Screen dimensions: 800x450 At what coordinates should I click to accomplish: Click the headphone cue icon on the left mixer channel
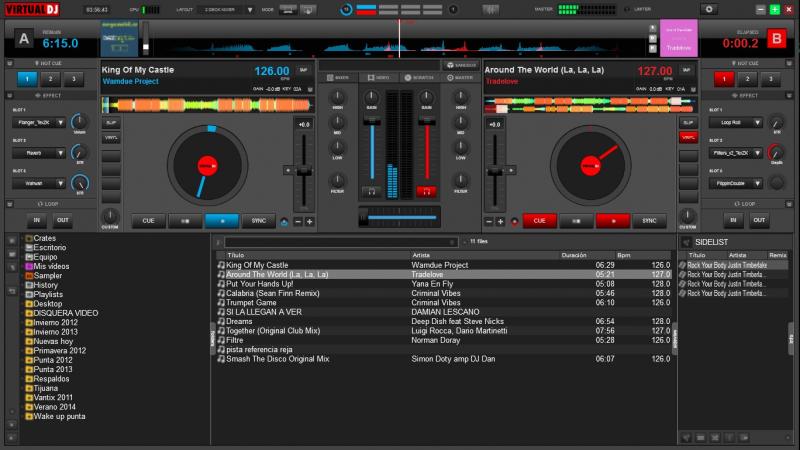[371, 190]
